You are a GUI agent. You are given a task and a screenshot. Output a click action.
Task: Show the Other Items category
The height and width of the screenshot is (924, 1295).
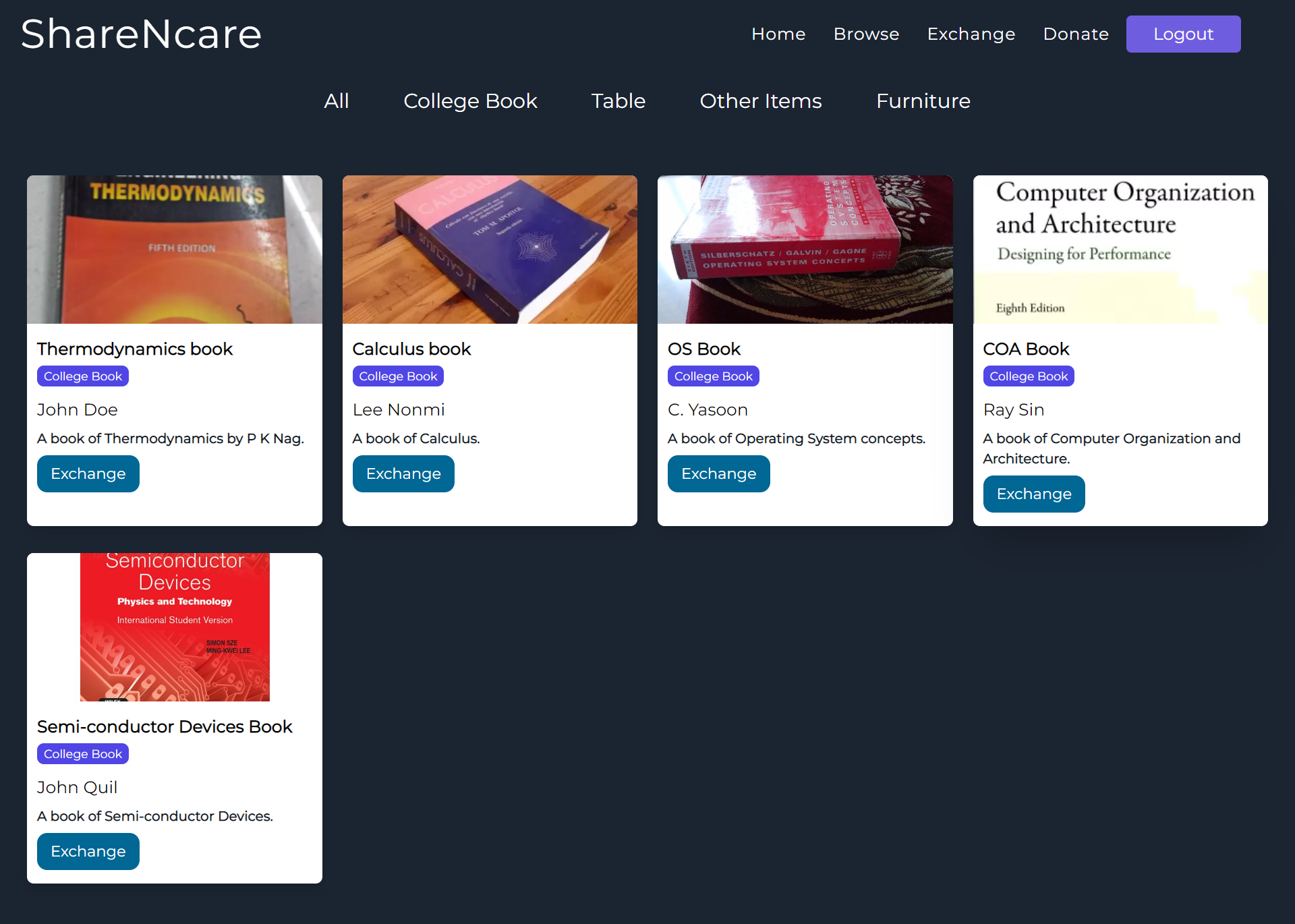[x=760, y=100]
